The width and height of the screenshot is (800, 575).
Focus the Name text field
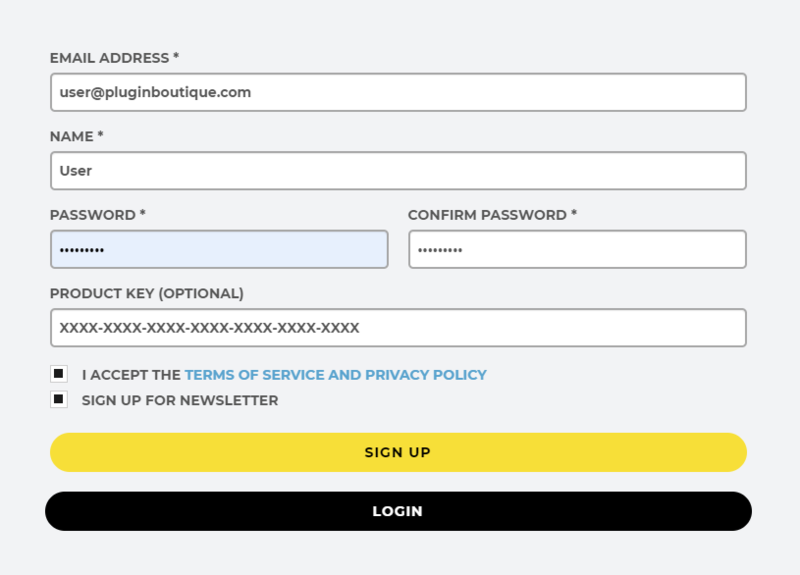click(398, 170)
